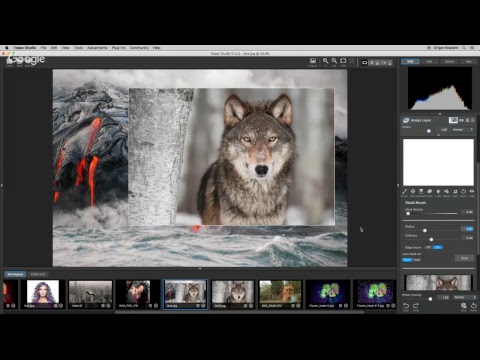The width and height of the screenshot is (480, 360).
Task: Click the Image Layer mask thumbnail
Action: pos(453,120)
